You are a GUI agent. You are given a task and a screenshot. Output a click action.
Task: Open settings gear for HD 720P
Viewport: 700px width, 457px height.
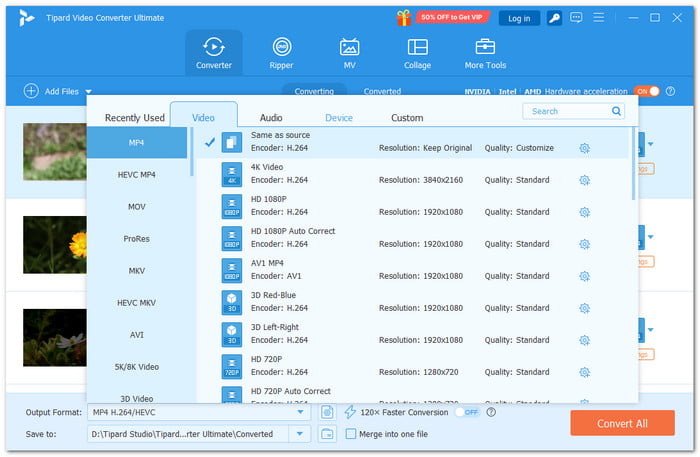(584, 372)
